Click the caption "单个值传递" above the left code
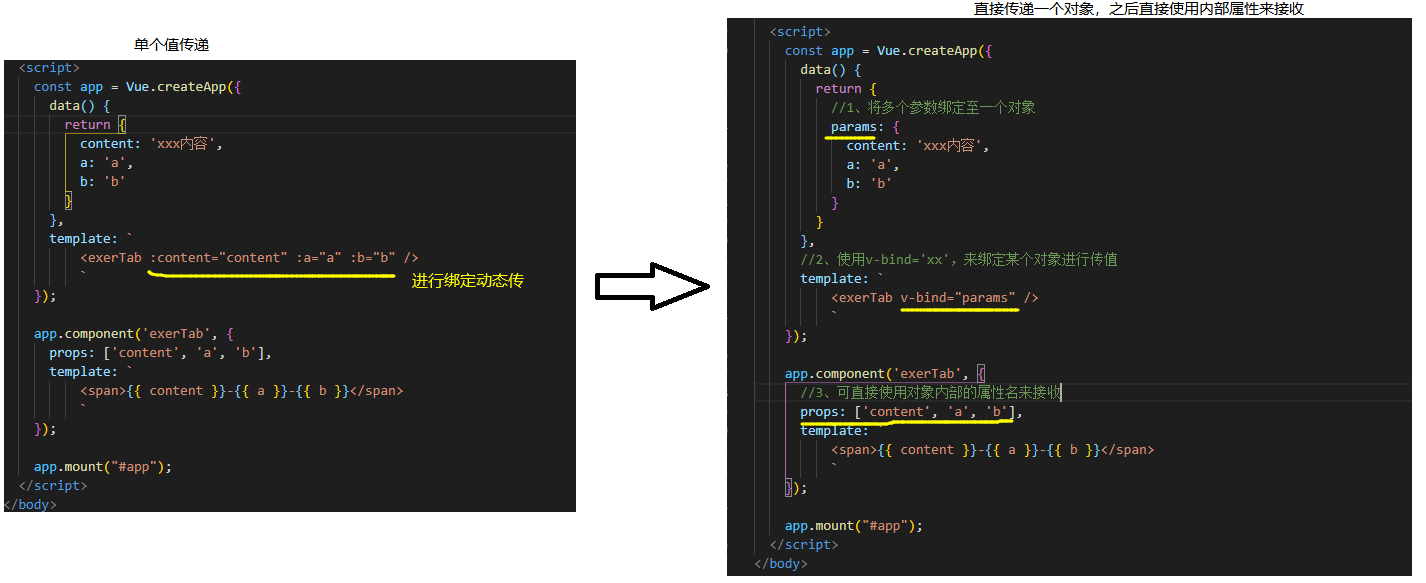1426x583 pixels. point(171,45)
